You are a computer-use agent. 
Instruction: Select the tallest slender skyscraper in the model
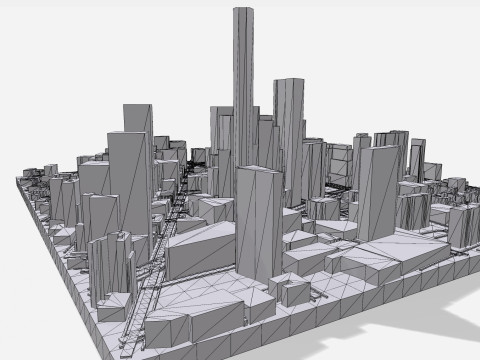tap(244, 87)
